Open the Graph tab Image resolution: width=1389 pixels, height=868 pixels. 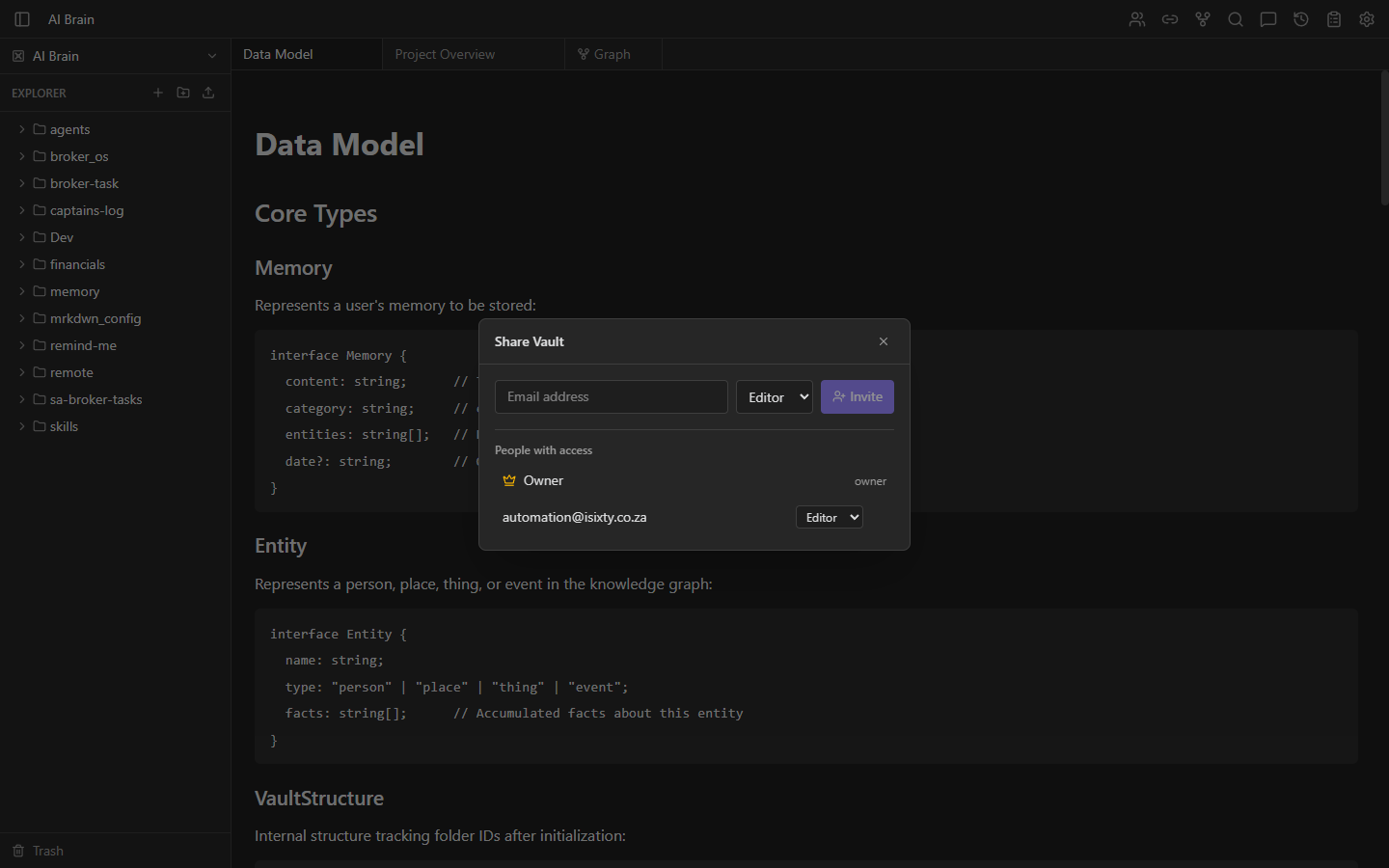click(609, 54)
